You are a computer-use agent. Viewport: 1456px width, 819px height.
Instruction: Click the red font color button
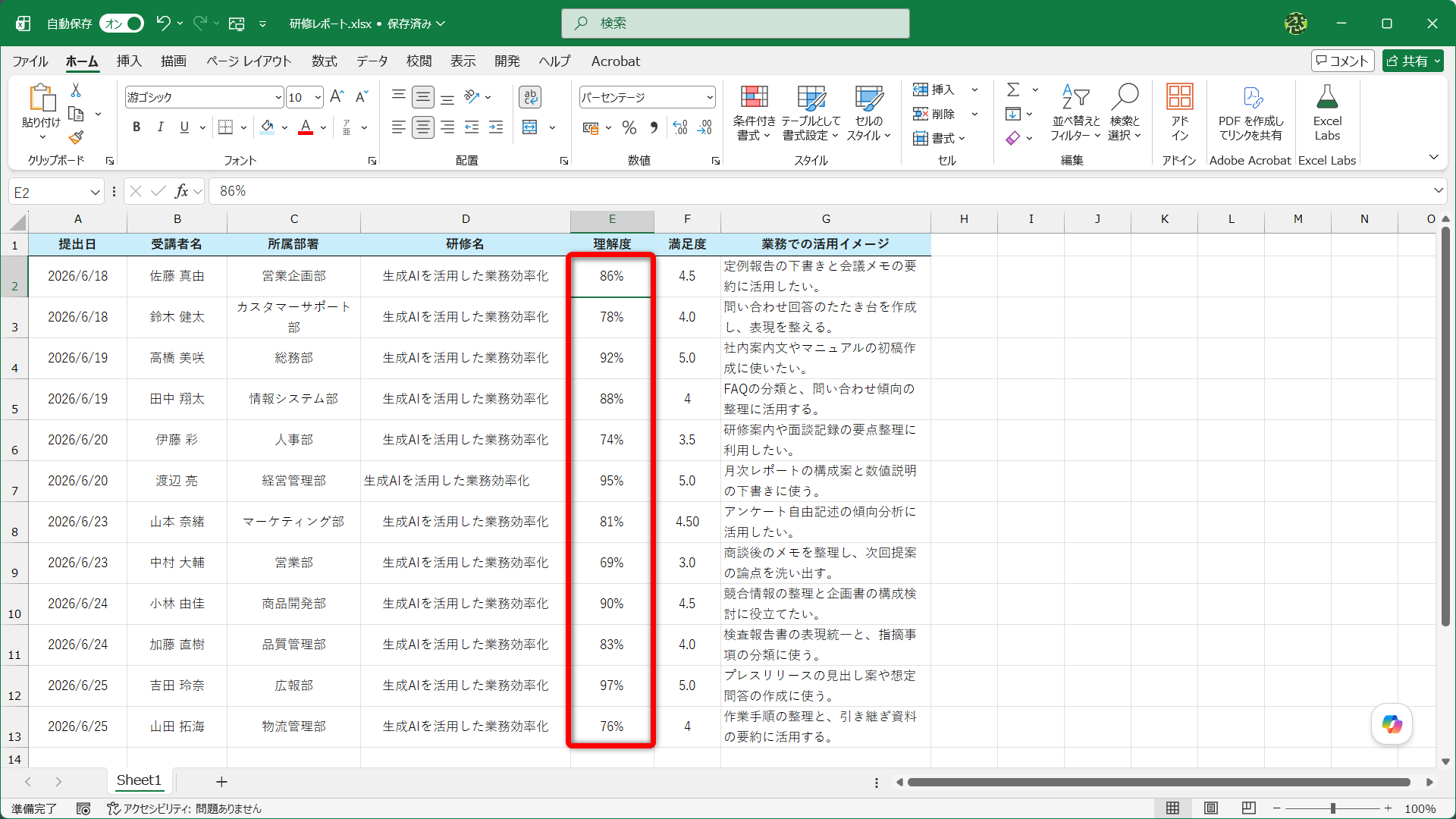click(306, 127)
